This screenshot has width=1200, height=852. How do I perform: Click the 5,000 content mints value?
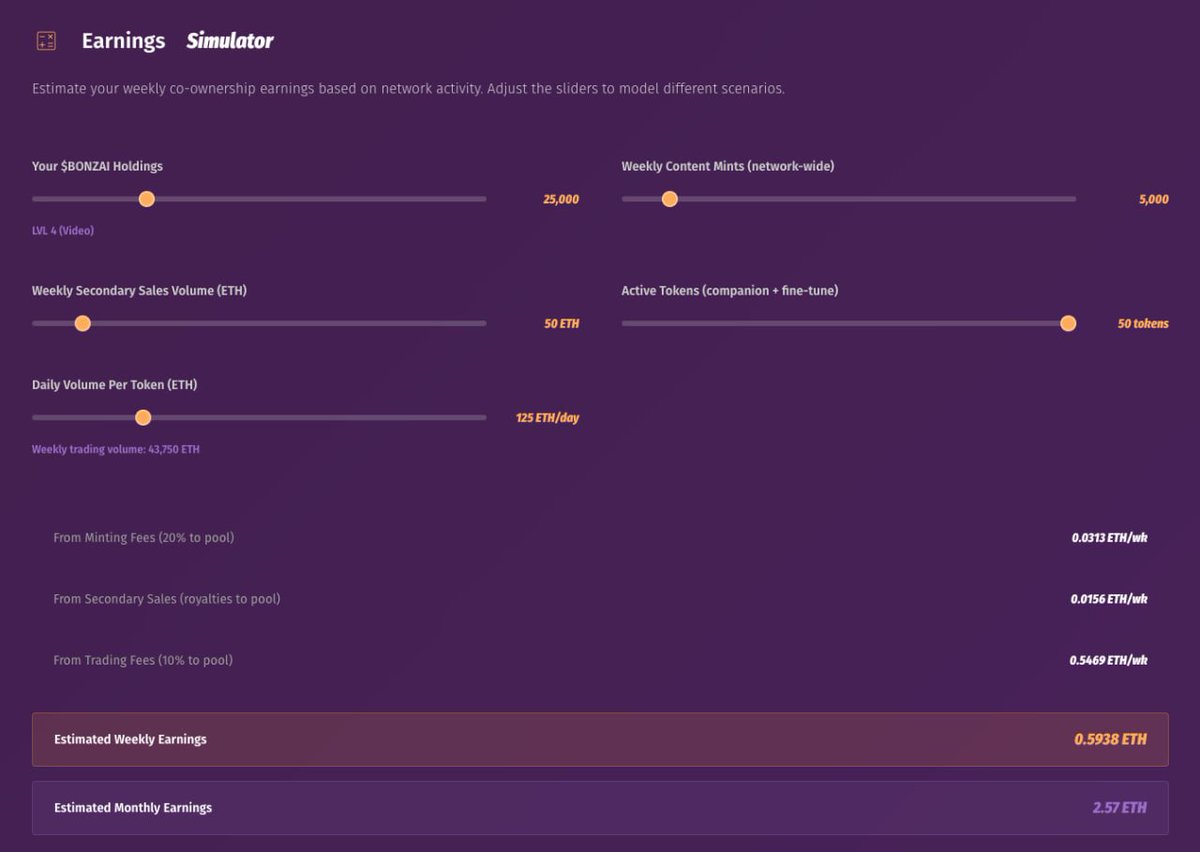point(1153,199)
